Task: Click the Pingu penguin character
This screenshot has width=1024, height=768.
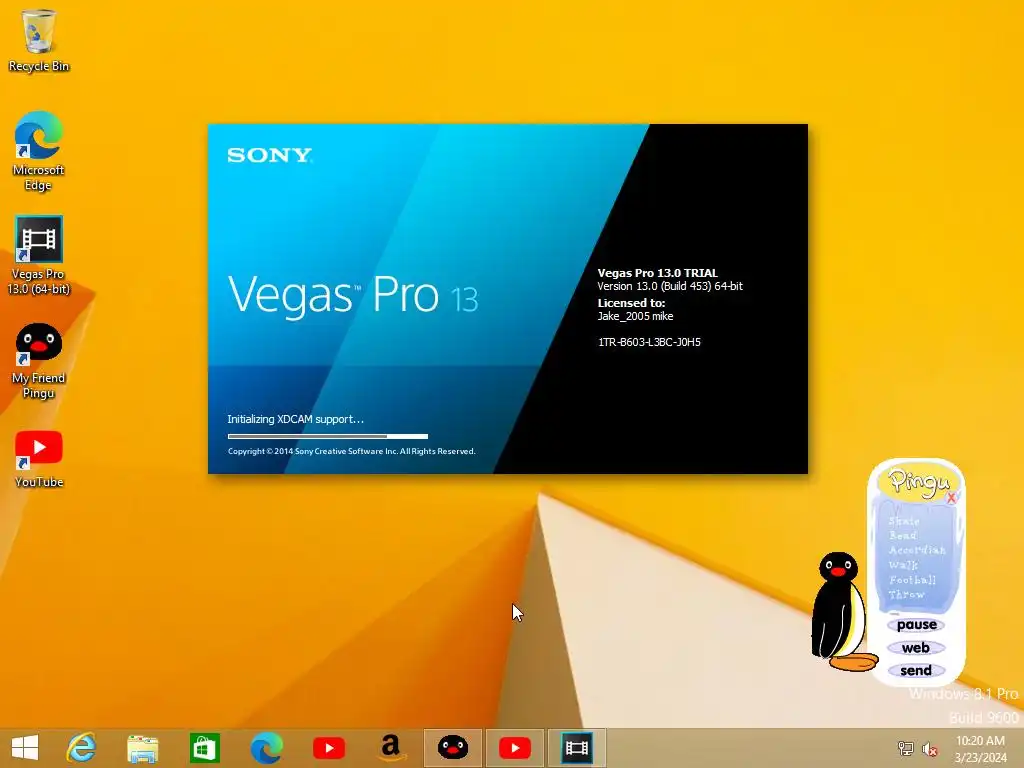Action: tap(842, 612)
